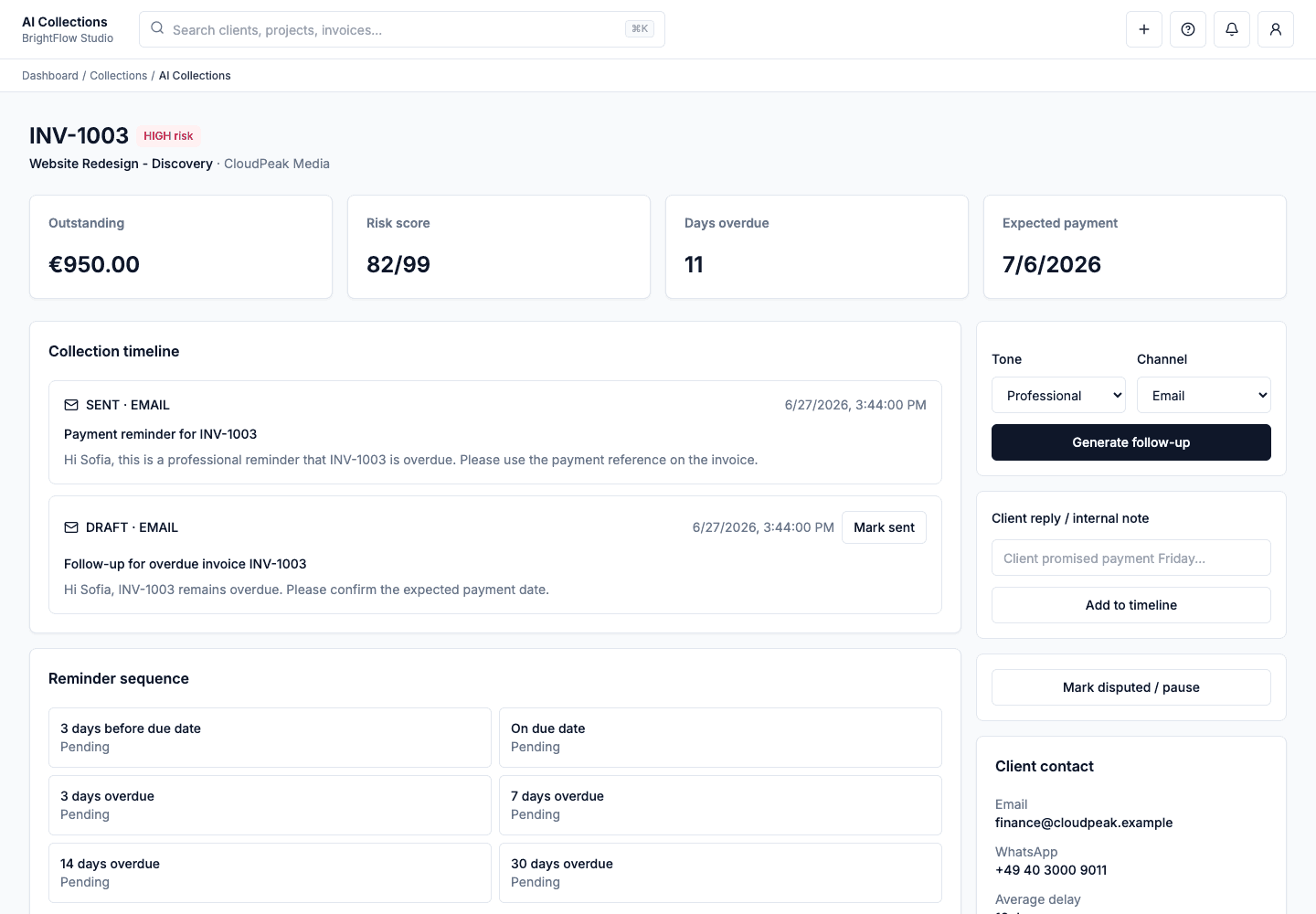The image size is (1316, 914).
Task: Click the Days overdue 11 card
Action: 817,247
